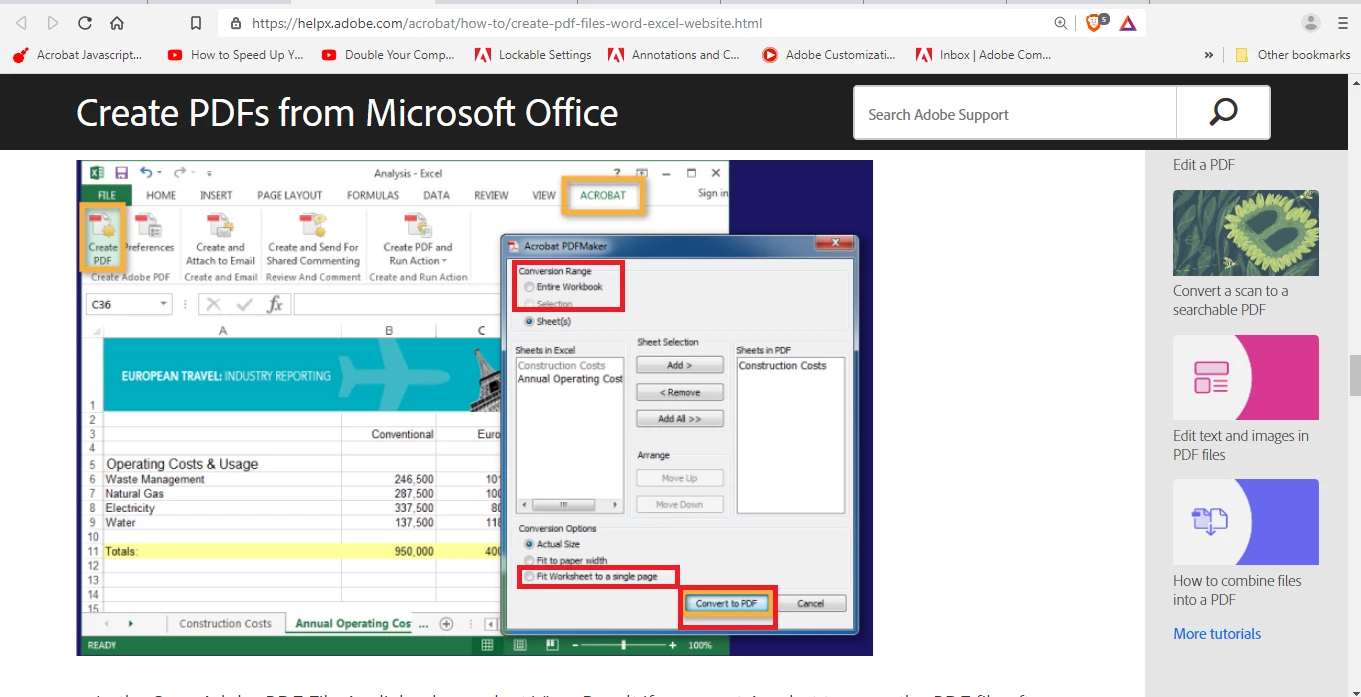Select the Selection radio button in PDFMaker
Image resolution: width=1361 pixels, height=697 pixels.
click(529, 304)
